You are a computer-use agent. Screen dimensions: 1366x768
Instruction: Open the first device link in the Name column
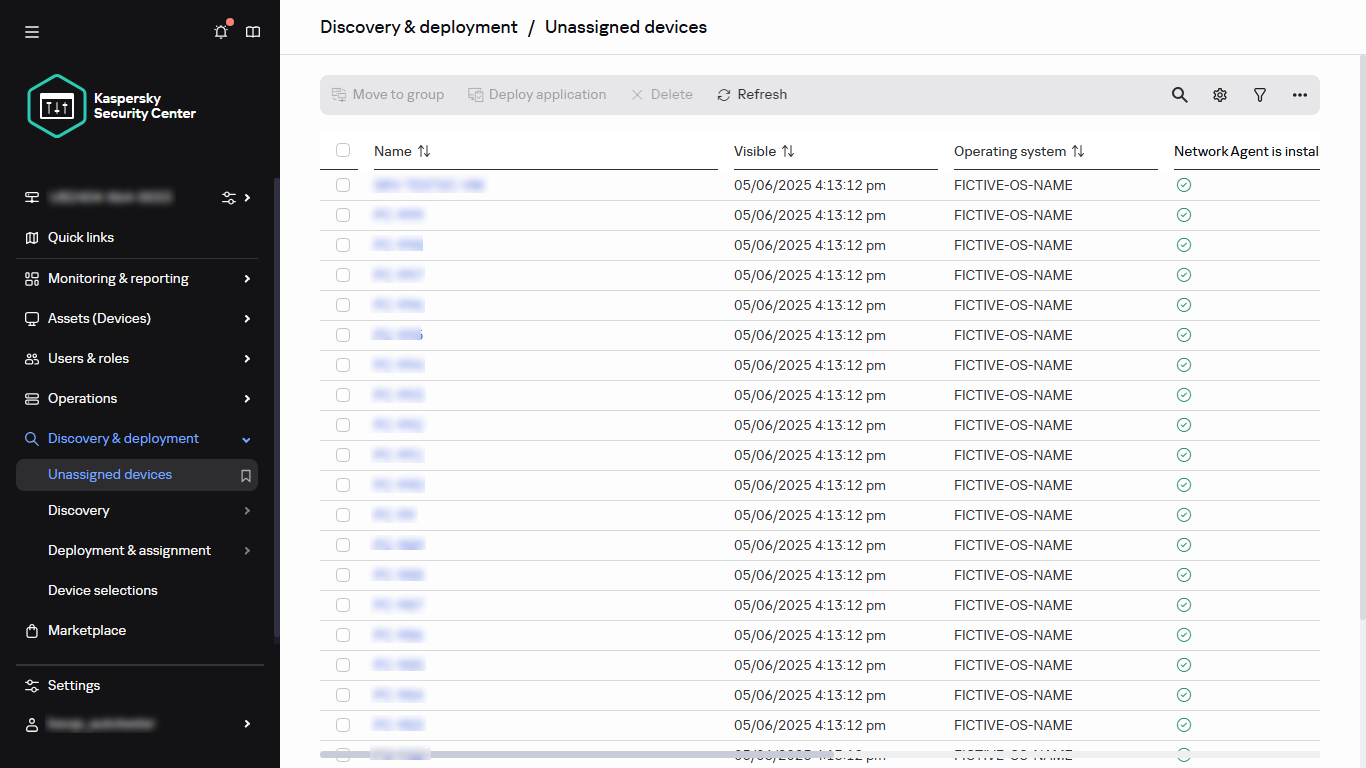coord(429,184)
